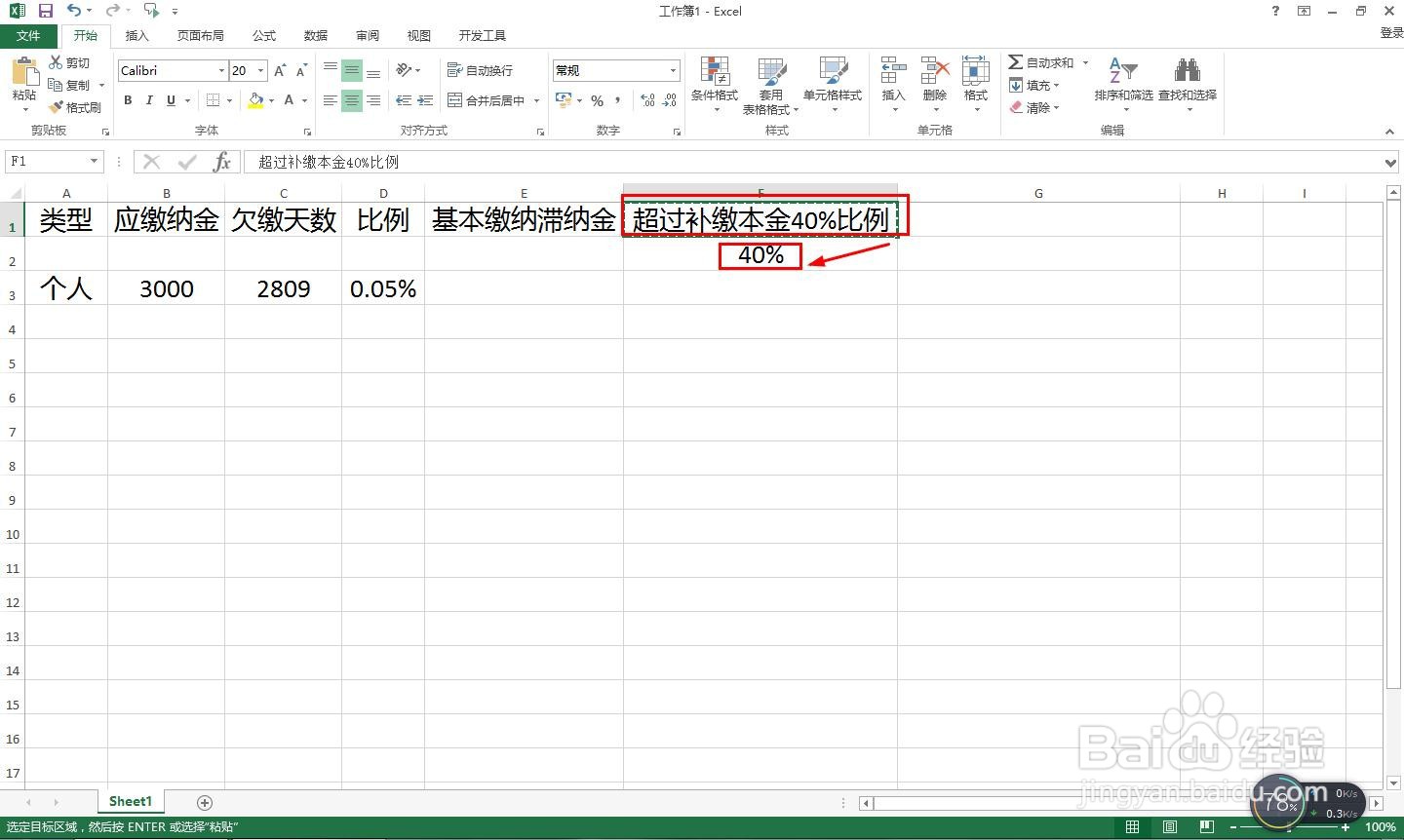The height and width of the screenshot is (840, 1404).
Task: Click the Save icon in quick access toolbar
Action: coord(46,11)
